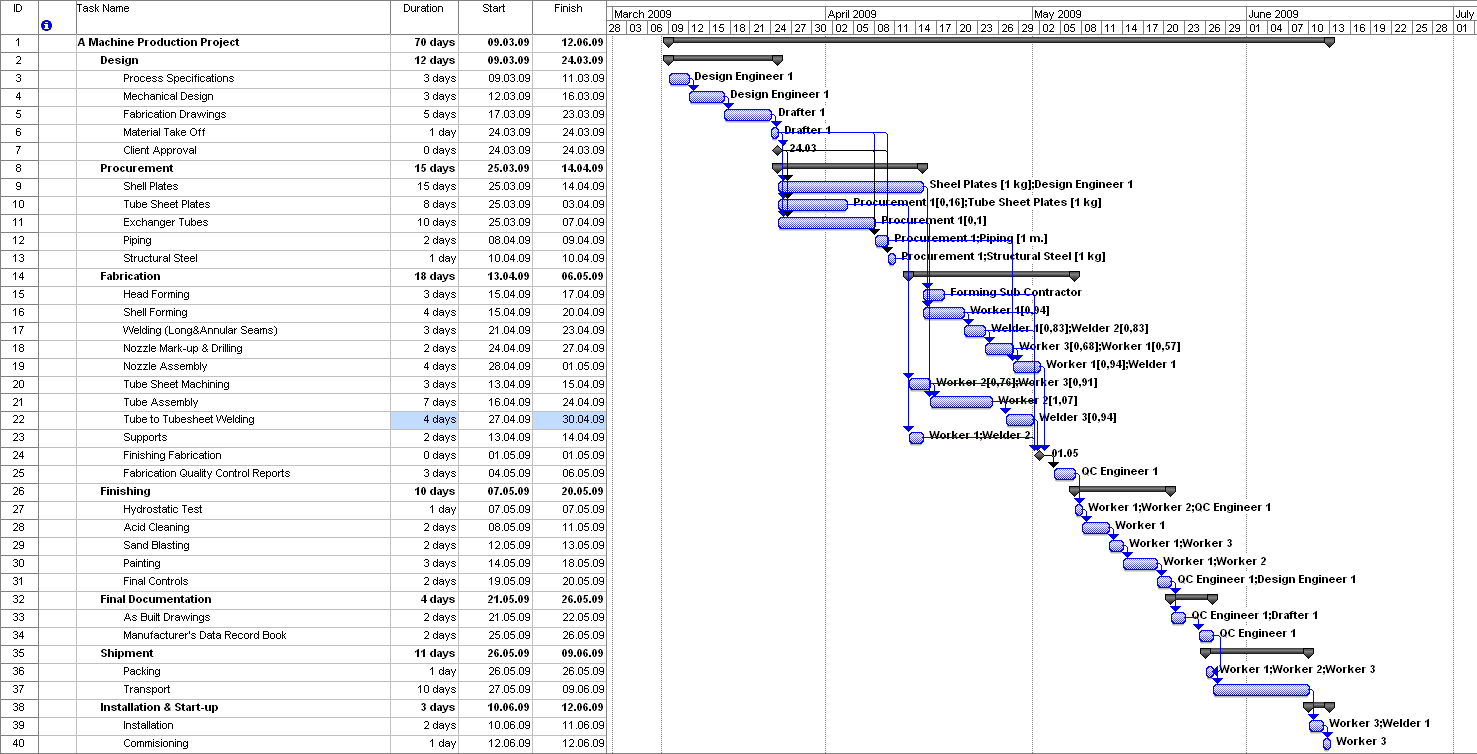The image size is (1477, 754).
Task: Select the Fabrication summary task name
Action: [130, 276]
